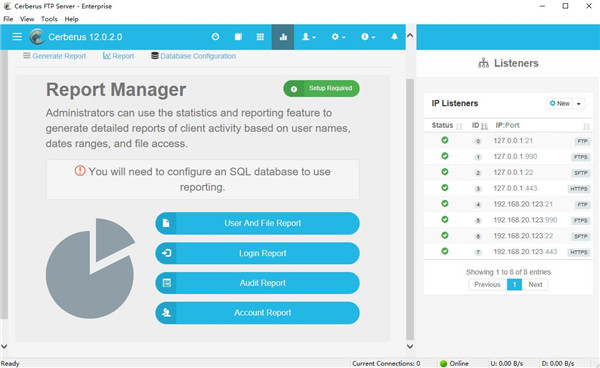The height and width of the screenshot is (368, 600).
Task: Open the grid toolbar icon
Action: [260, 37]
